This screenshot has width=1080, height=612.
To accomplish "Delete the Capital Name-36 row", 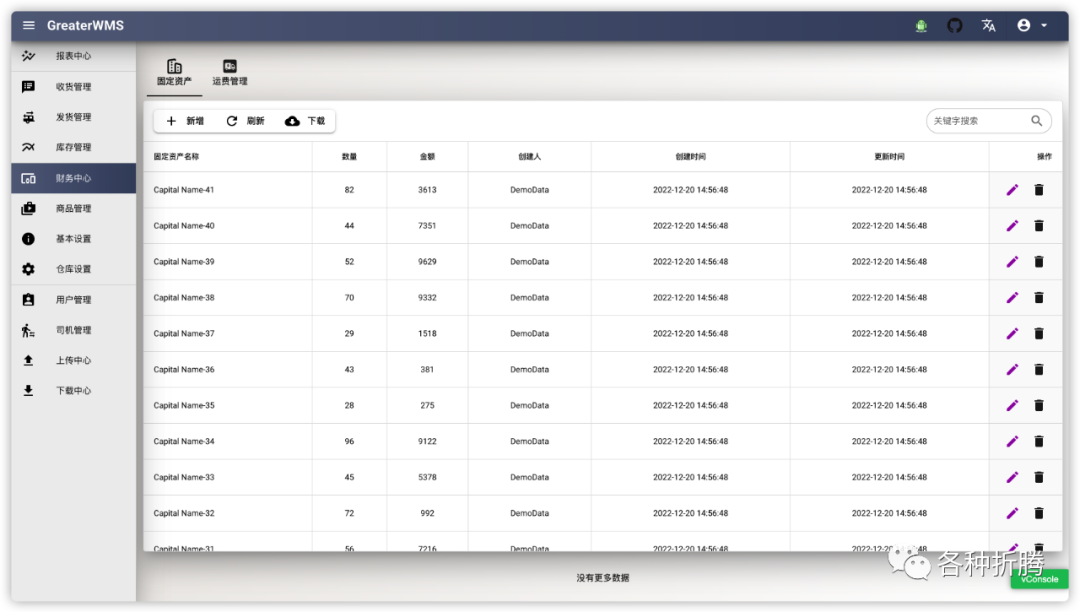I will pos(1039,370).
